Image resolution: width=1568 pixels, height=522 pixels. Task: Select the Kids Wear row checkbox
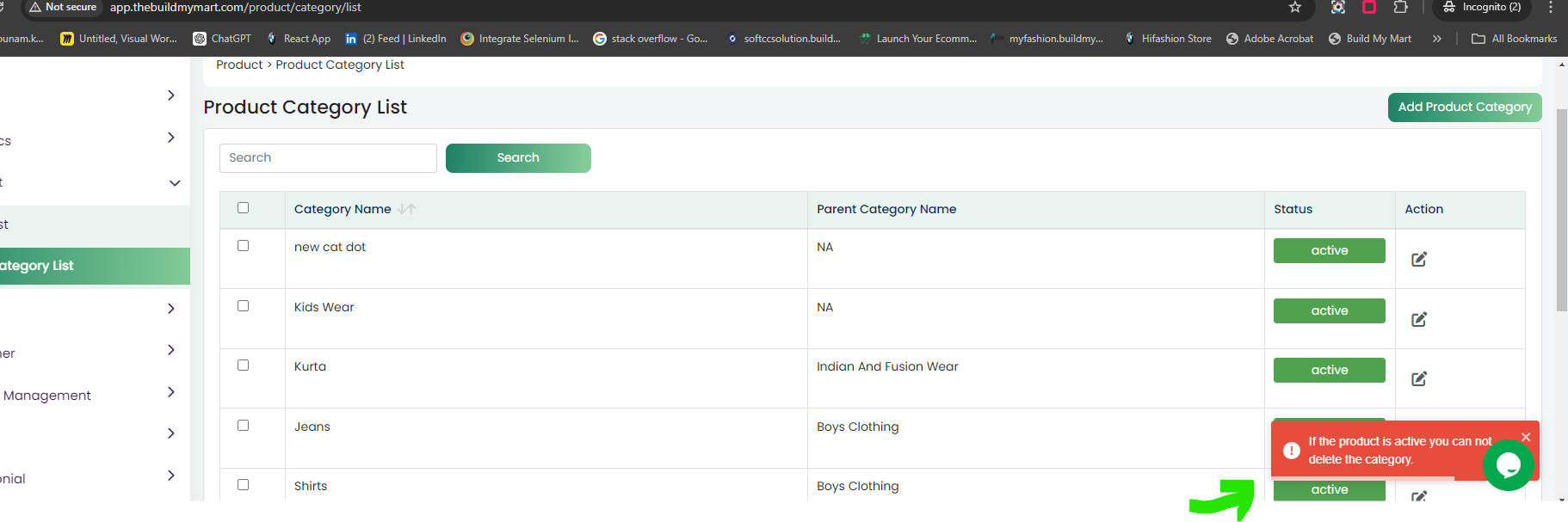(244, 306)
